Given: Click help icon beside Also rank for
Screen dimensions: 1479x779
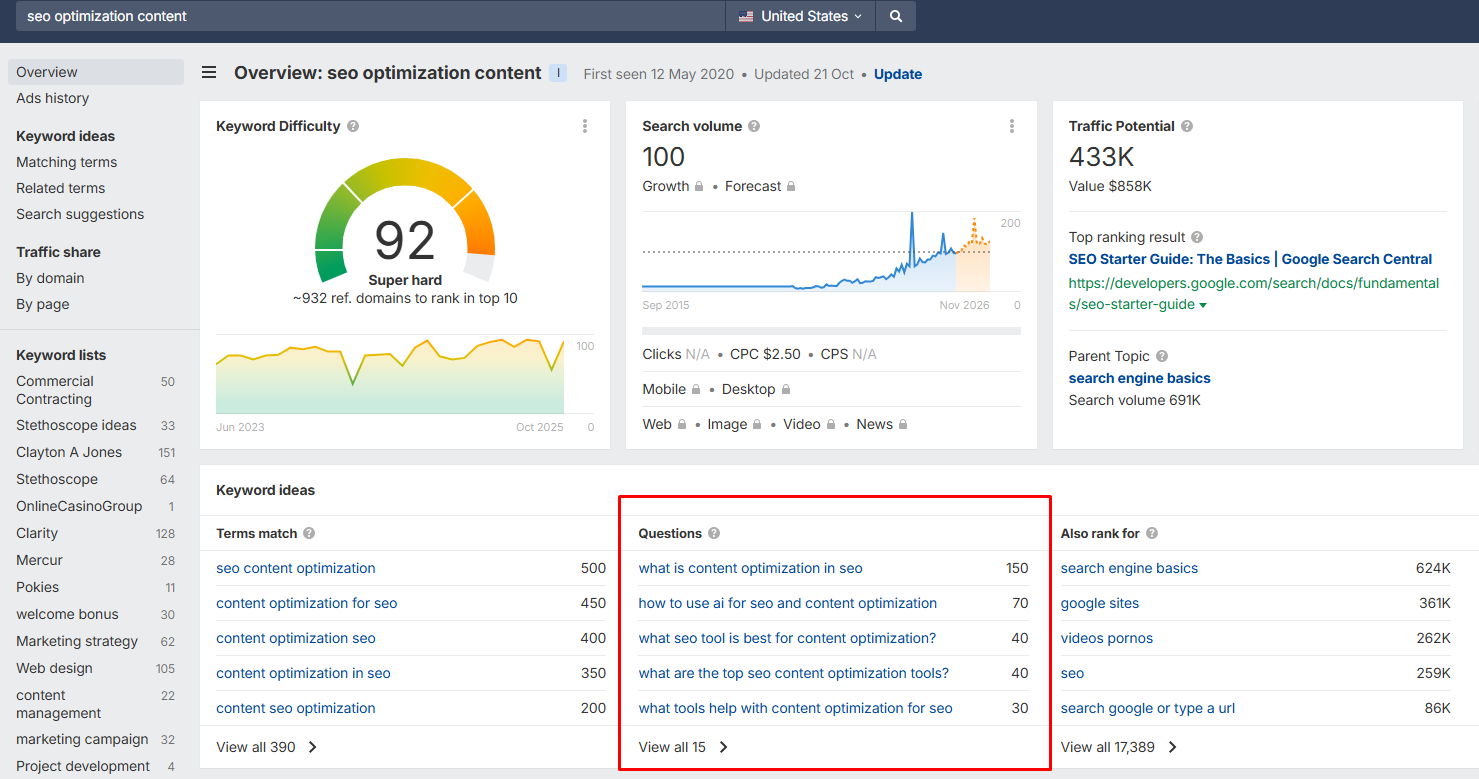Looking at the screenshot, I should [1152, 533].
